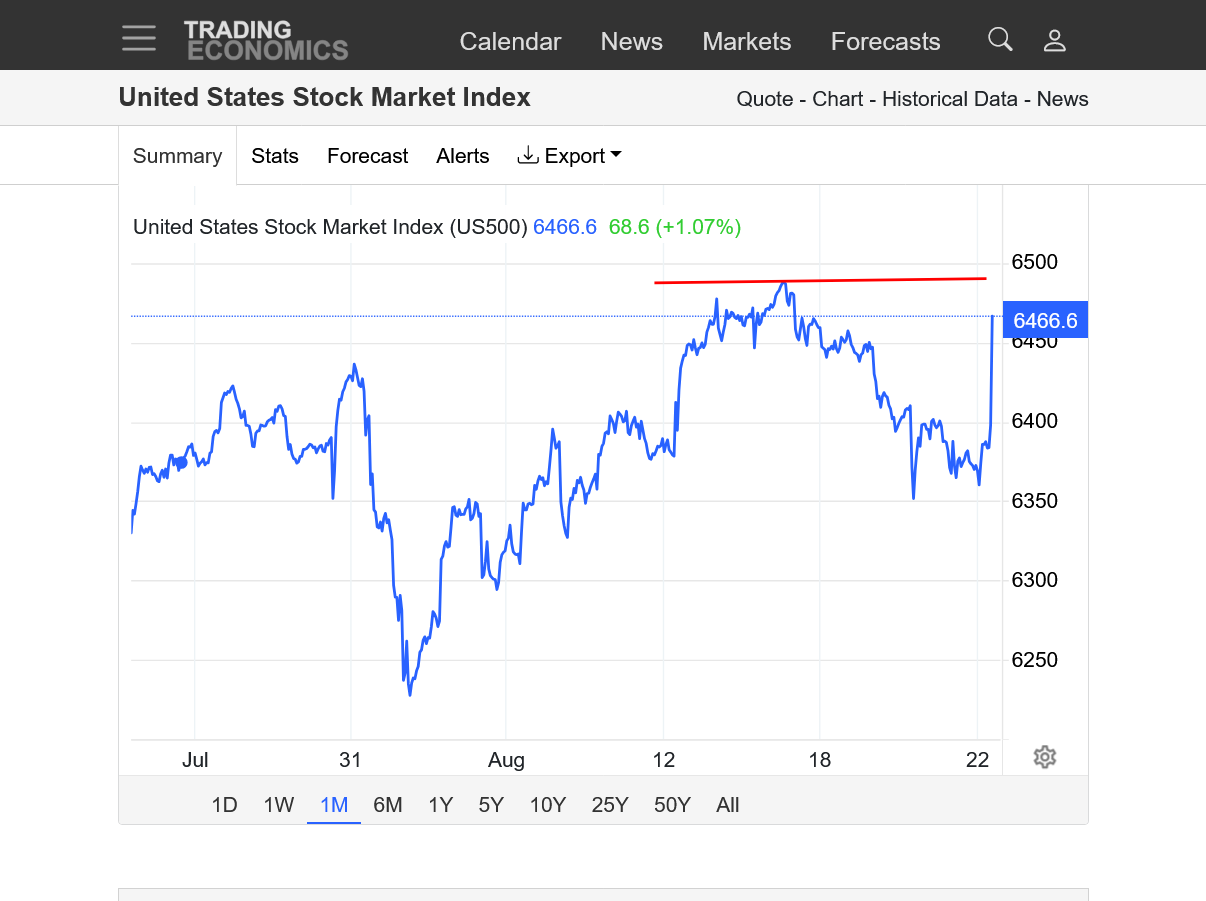Switch chart range to 6M
The height and width of the screenshot is (901, 1206).
[x=387, y=805]
